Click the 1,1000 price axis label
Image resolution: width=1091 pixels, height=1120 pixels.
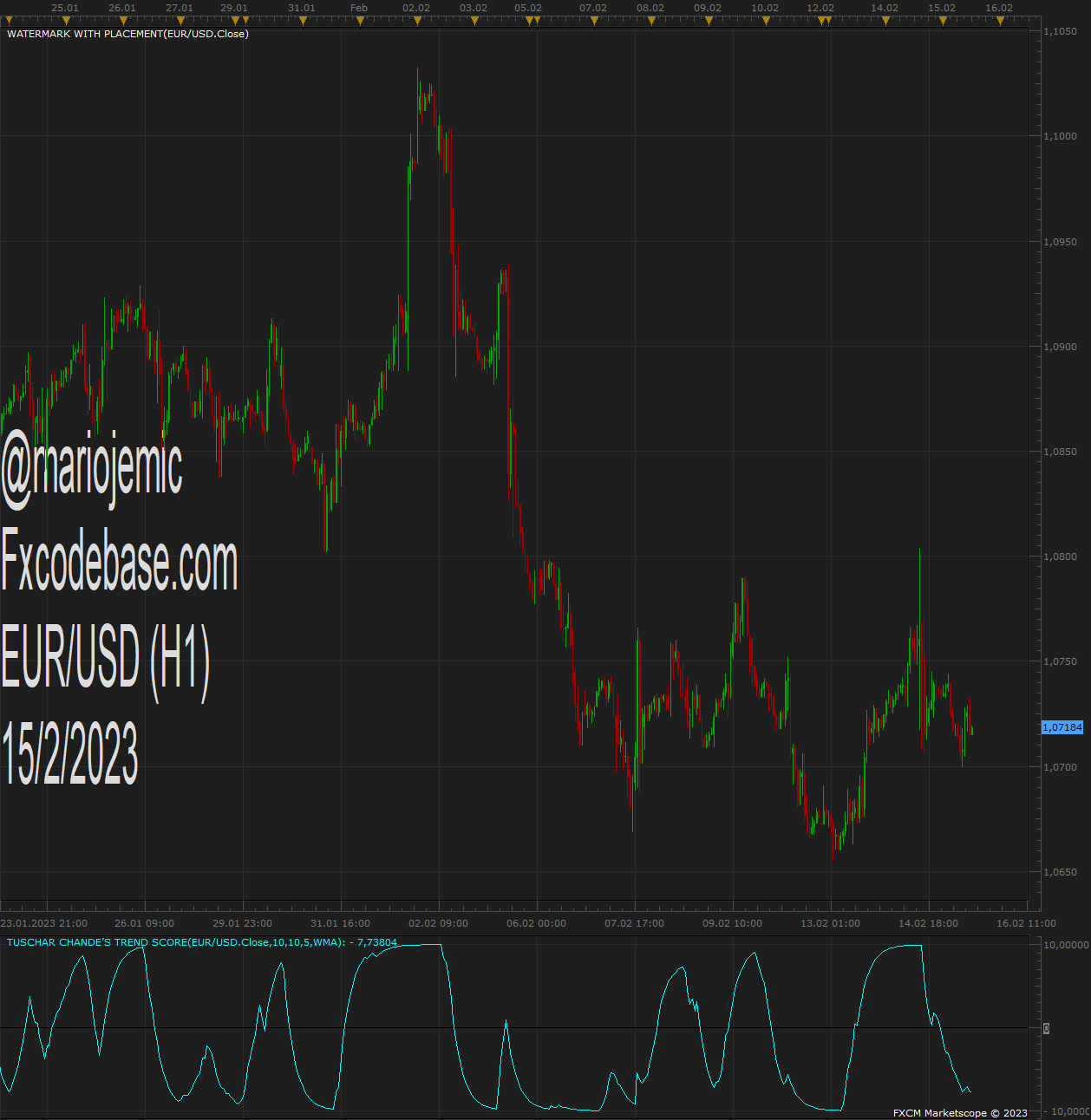[x=1060, y=136]
